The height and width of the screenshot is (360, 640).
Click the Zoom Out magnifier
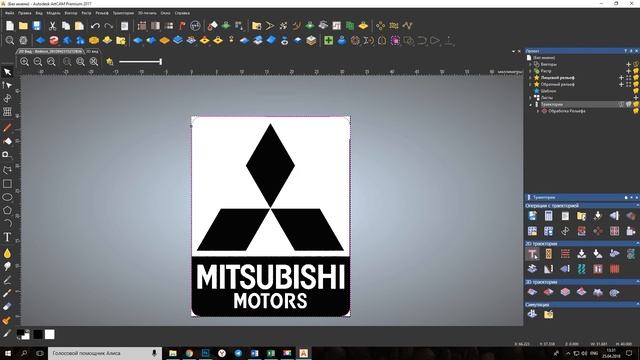click(x=38, y=62)
